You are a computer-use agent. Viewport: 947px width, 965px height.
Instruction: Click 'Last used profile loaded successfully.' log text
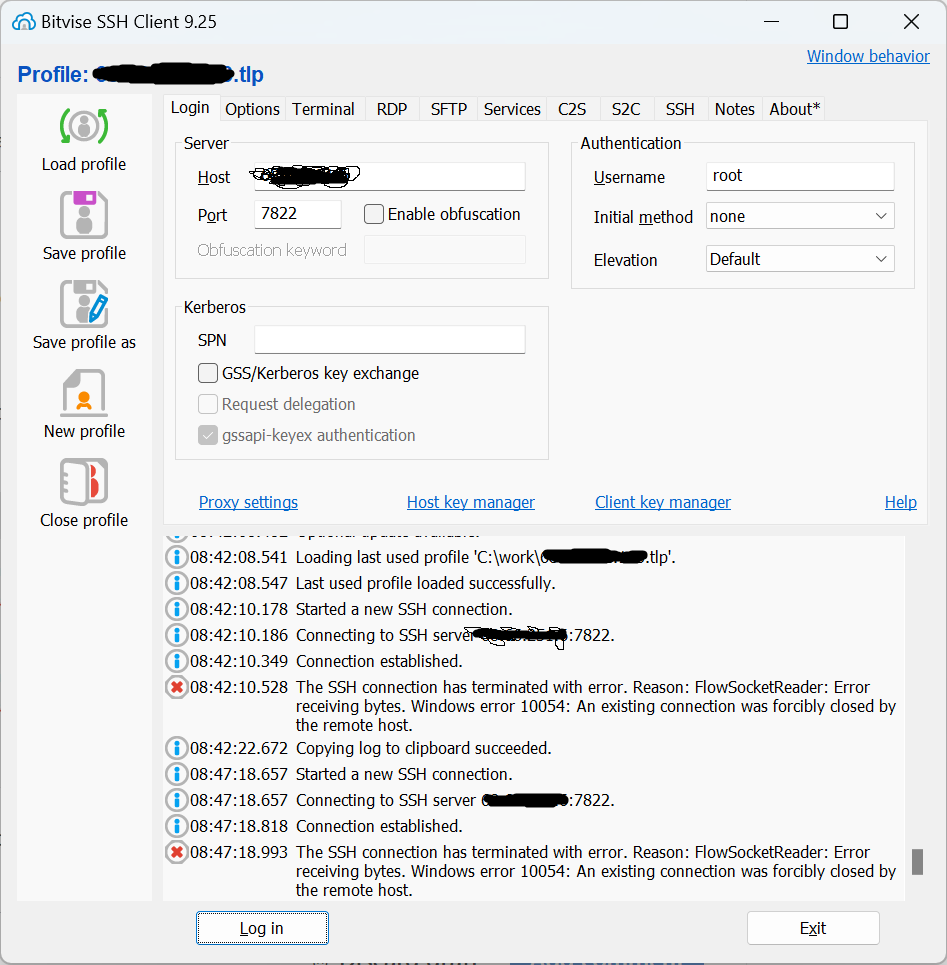[426, 583]
